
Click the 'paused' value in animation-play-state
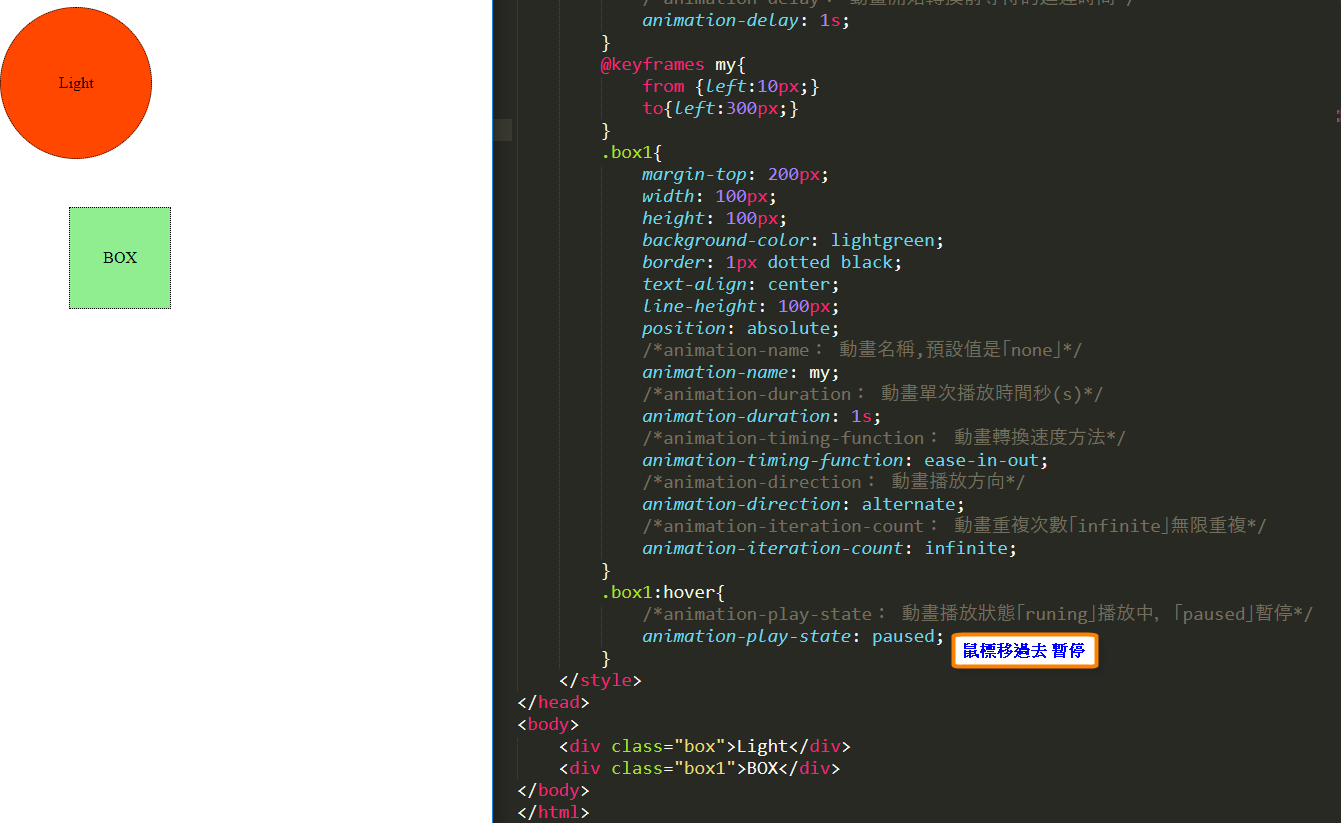click(903, 636)
